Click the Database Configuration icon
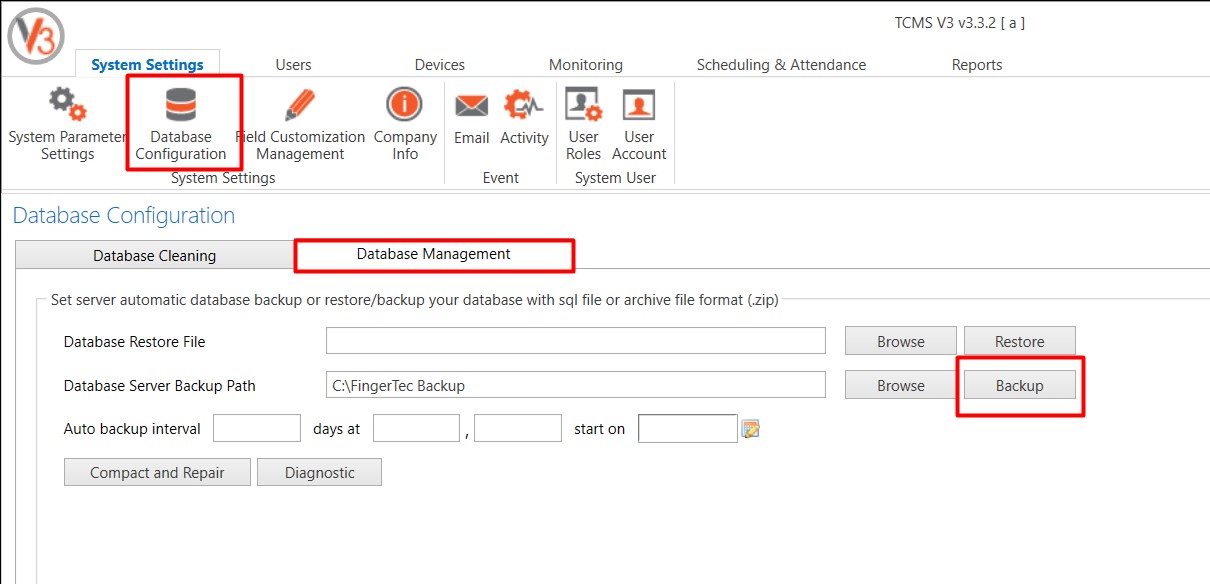Viewport: 1210px width, 584px height. [181, 105]
